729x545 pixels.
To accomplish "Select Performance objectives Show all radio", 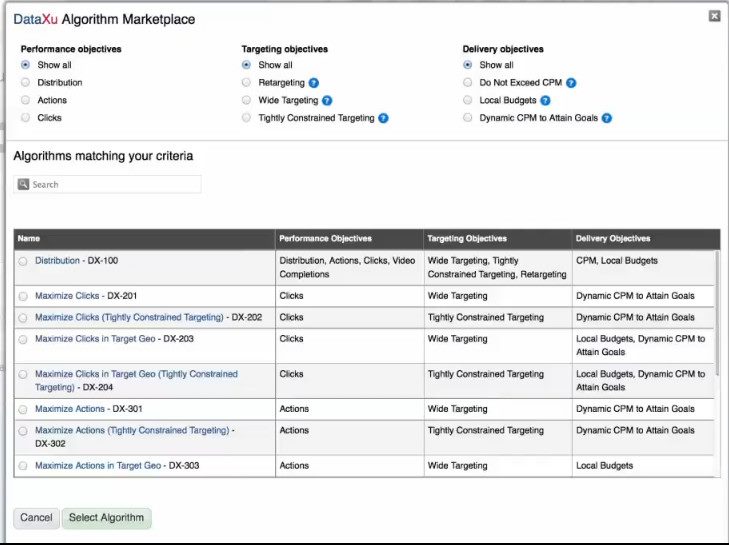I will click(x=26, y=65).
